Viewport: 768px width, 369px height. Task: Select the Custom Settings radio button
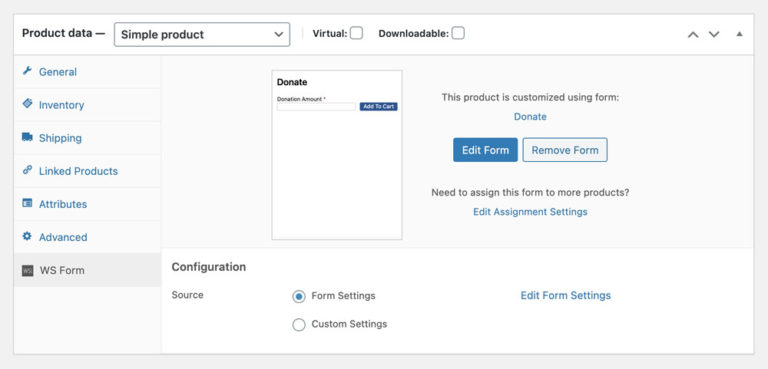tap(299, 325)
